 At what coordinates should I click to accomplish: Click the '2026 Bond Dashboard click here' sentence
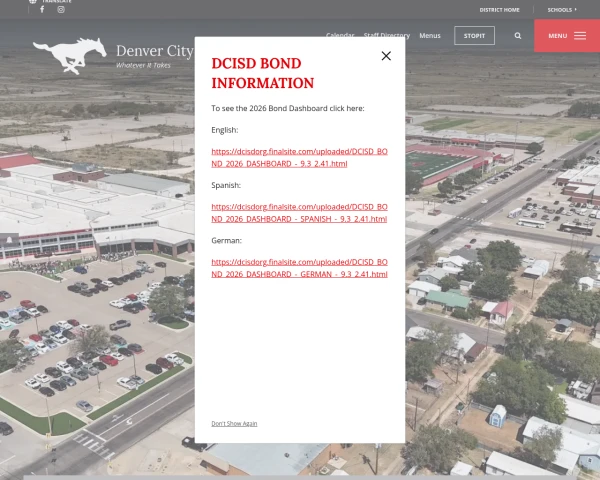(288, 108)
